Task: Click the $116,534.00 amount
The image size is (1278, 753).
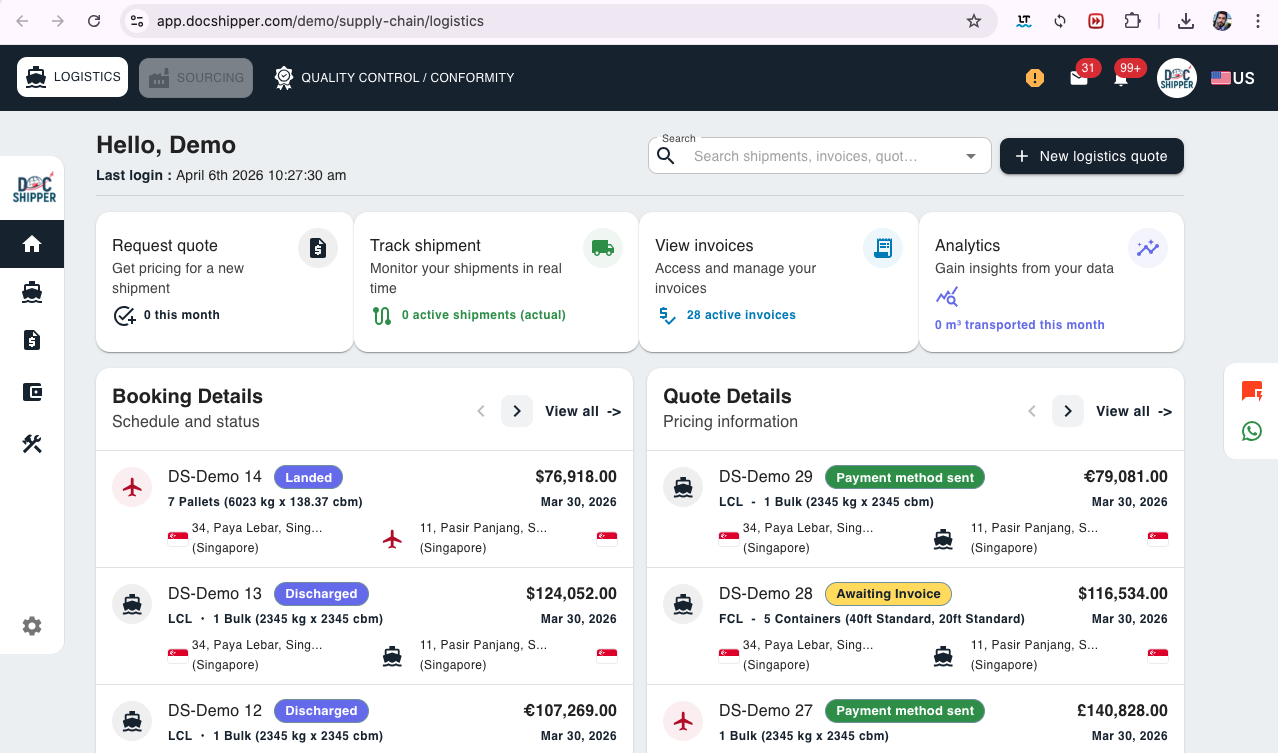Action: pos(1123,594)
